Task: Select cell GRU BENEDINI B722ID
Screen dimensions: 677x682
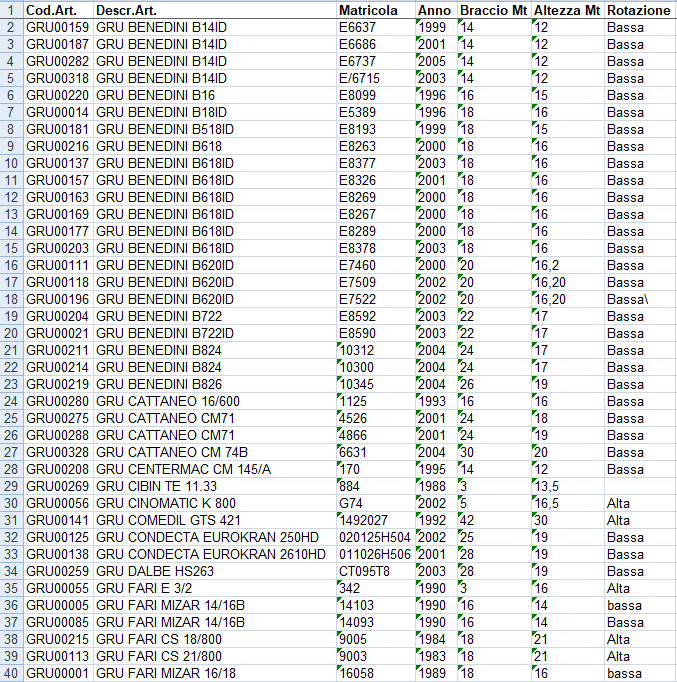Action: (215, 333)
